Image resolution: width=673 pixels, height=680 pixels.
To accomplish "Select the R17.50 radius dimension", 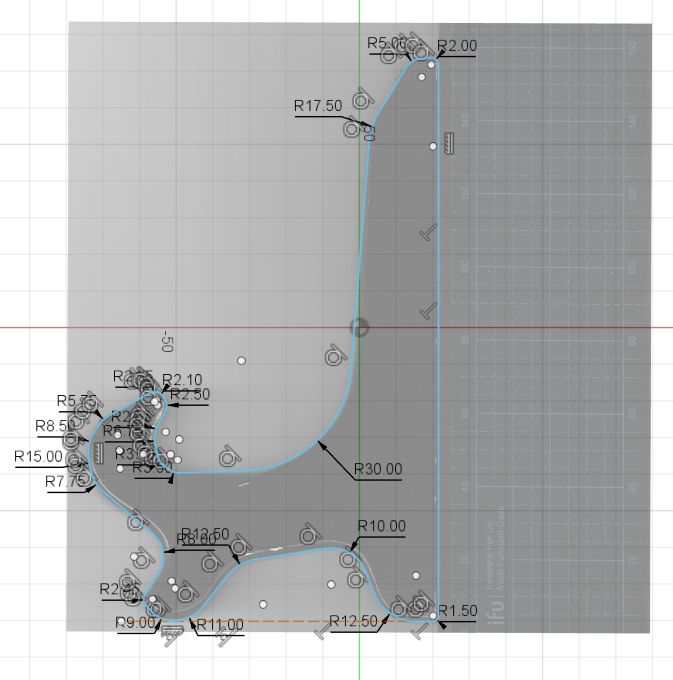I will point(318,105).
